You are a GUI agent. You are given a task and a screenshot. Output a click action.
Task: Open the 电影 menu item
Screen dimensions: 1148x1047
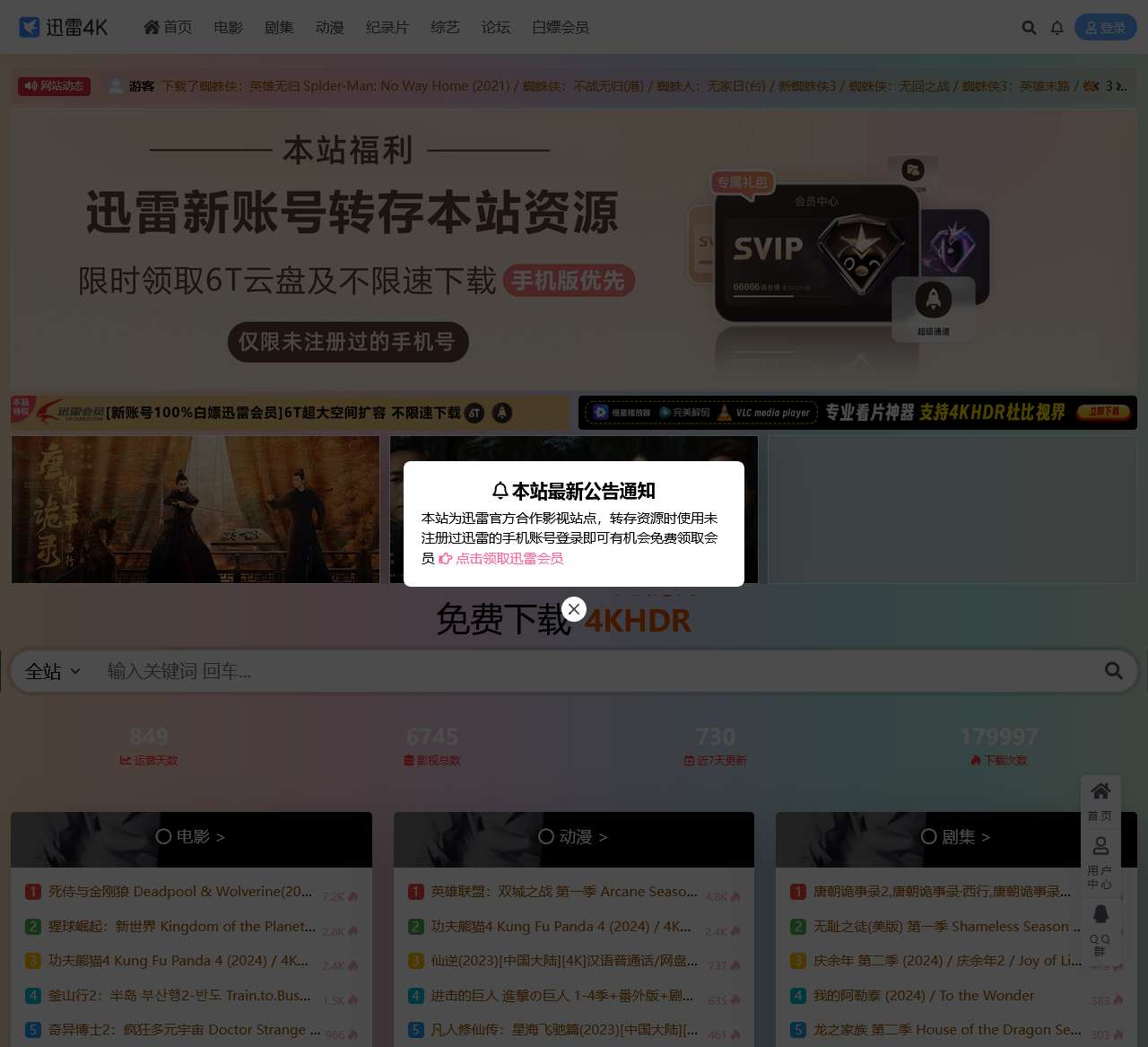pos(229,28)
